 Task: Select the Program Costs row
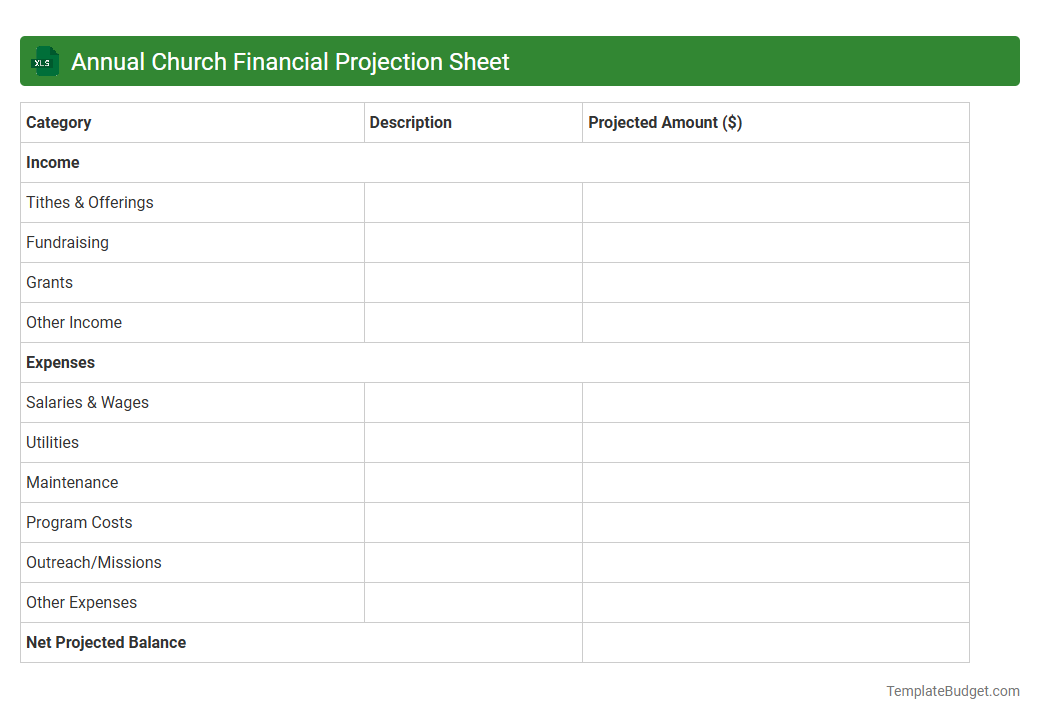click(x=79, y=522)
